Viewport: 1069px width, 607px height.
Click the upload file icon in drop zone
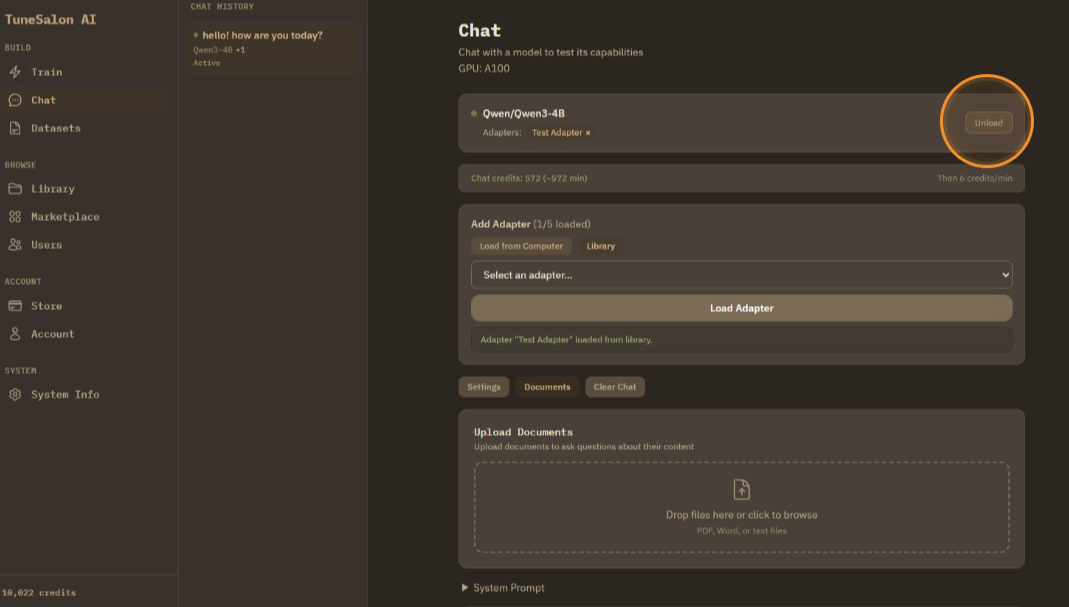pos(741,489)
